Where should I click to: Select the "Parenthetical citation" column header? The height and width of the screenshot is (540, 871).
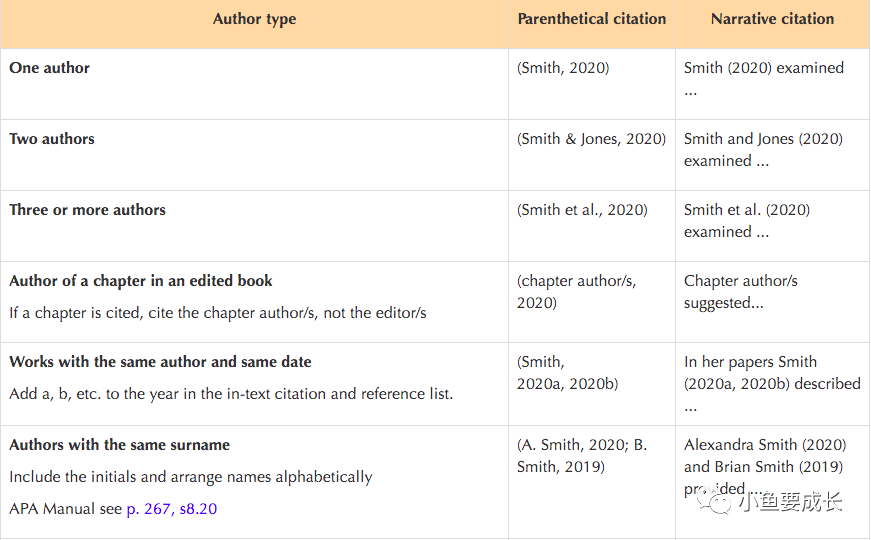591,19
